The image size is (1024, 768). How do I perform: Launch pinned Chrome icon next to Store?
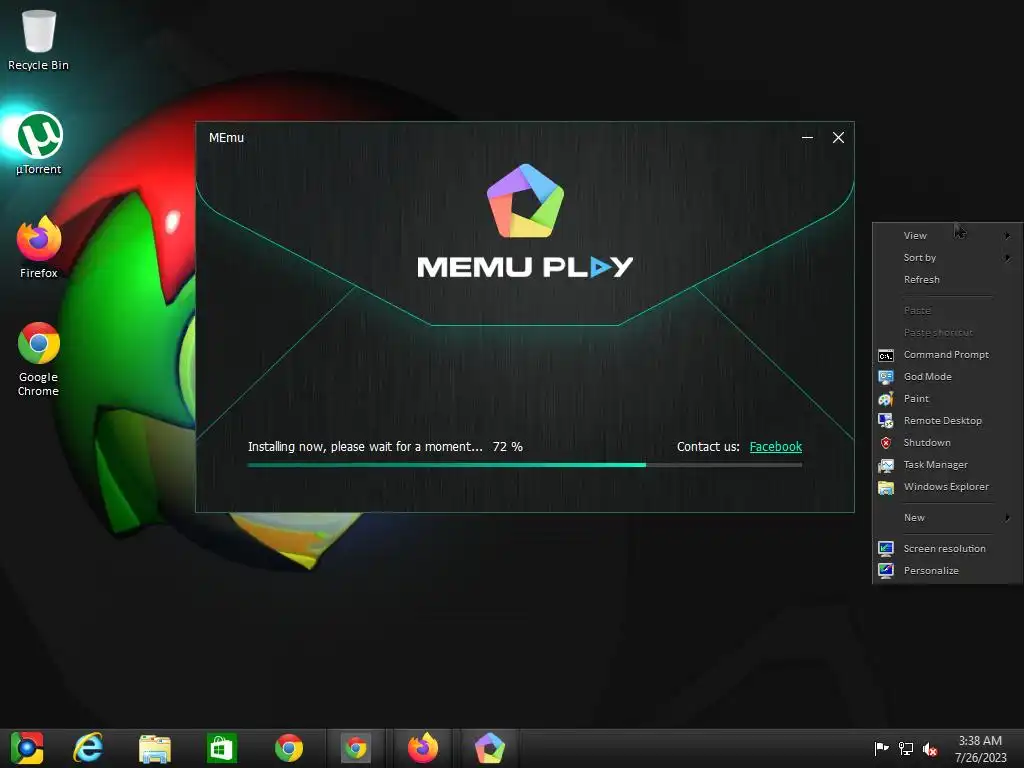[289, 748]
